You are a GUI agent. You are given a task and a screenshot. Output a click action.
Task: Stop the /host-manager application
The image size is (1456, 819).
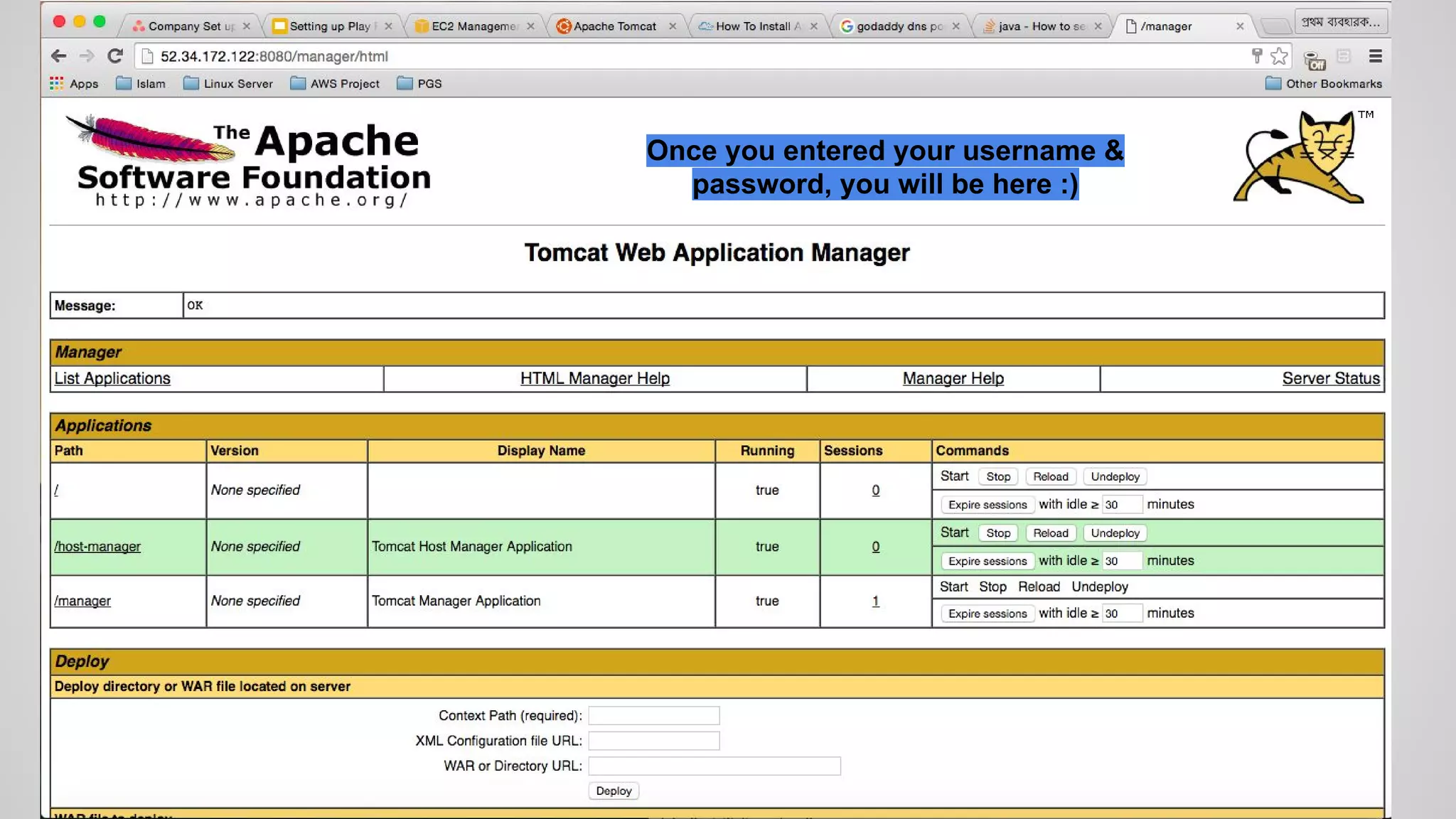click(x=998, y=533)
